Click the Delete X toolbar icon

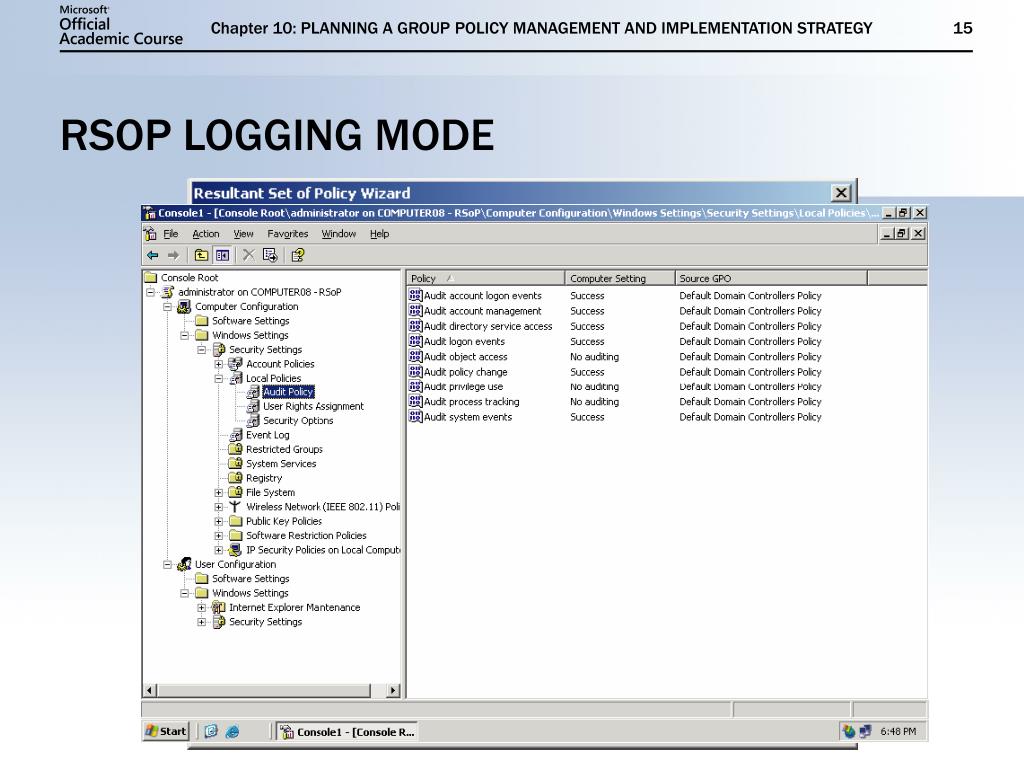click(x=249, y=255)
